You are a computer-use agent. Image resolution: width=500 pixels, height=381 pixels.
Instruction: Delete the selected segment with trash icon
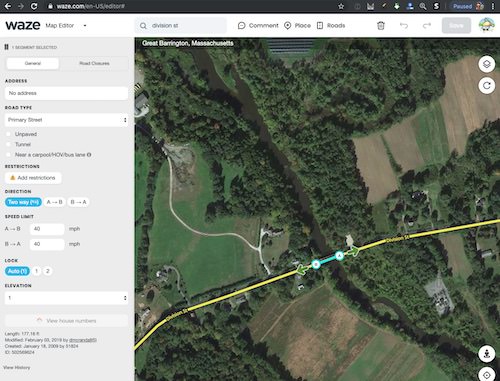(381, 26)
